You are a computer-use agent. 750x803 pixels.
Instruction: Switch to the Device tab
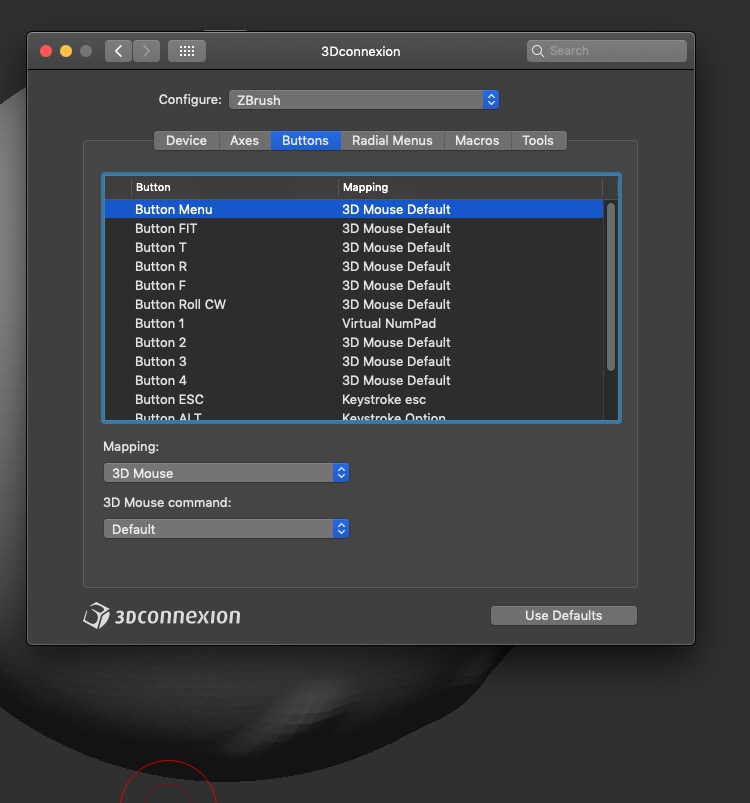(x=186, y=140)
